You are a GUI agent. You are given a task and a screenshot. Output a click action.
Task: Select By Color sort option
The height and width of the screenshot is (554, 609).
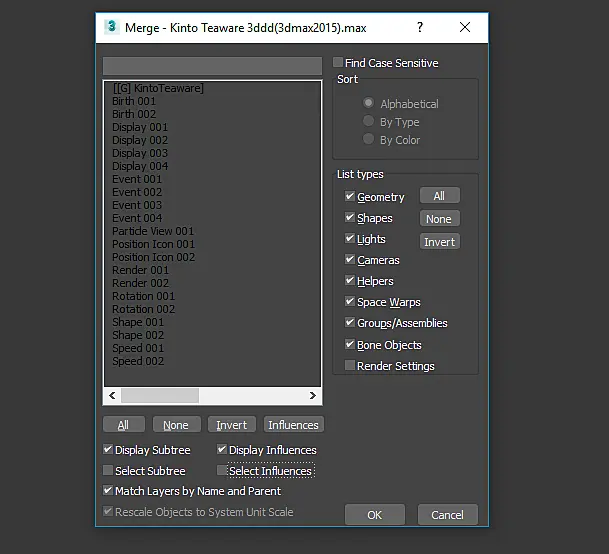(368, 139)
